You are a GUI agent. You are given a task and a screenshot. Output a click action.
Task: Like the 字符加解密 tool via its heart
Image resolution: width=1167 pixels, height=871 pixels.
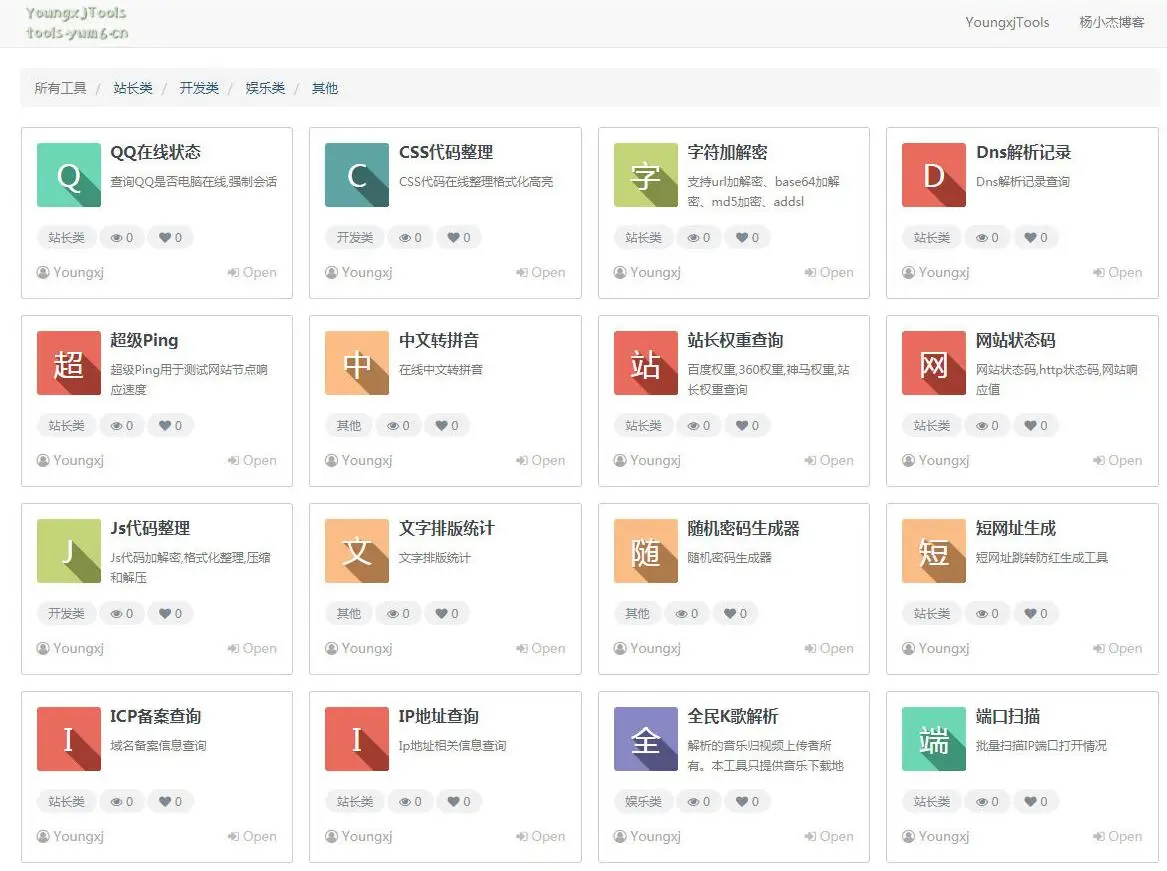747,237
